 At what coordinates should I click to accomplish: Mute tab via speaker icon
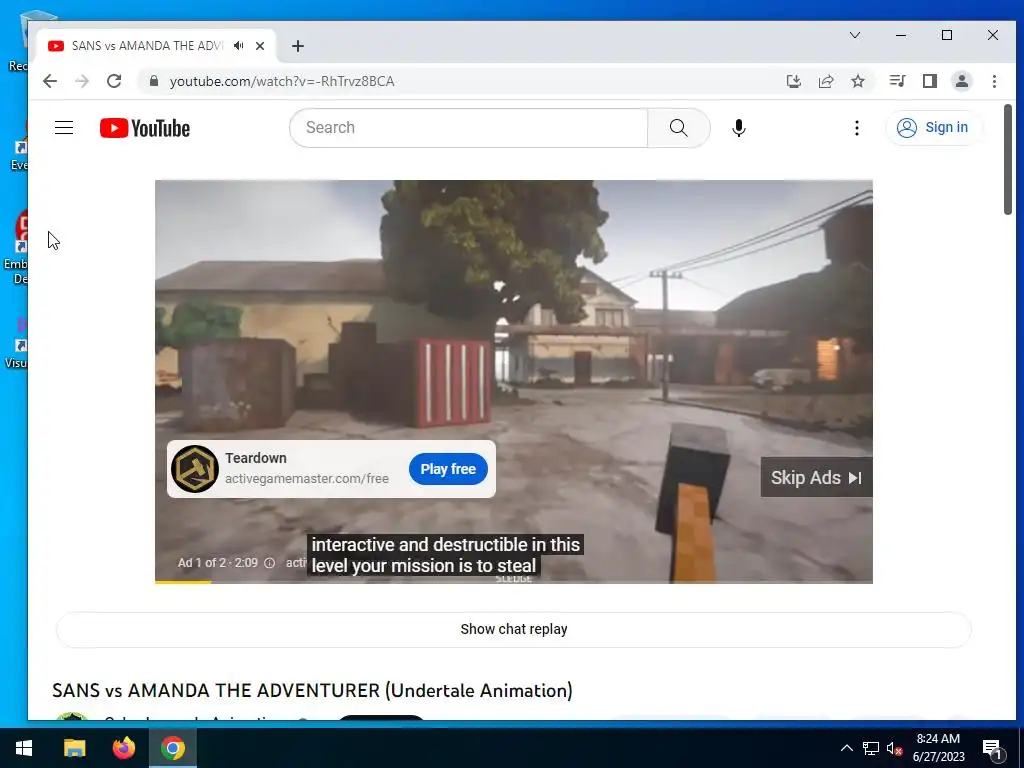pos(239,46)
